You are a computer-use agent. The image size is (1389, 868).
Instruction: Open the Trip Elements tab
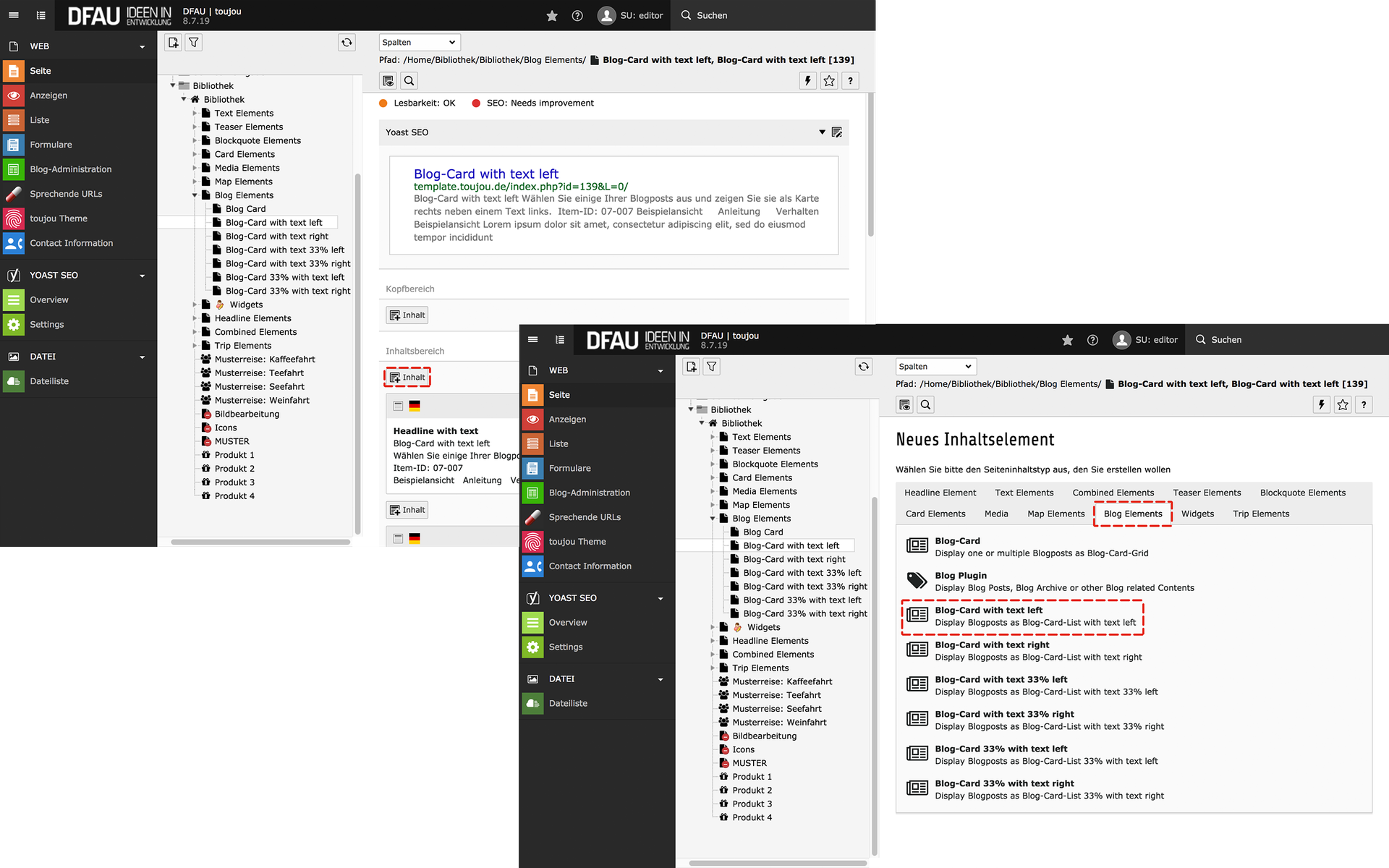(x=1260, y=514)
